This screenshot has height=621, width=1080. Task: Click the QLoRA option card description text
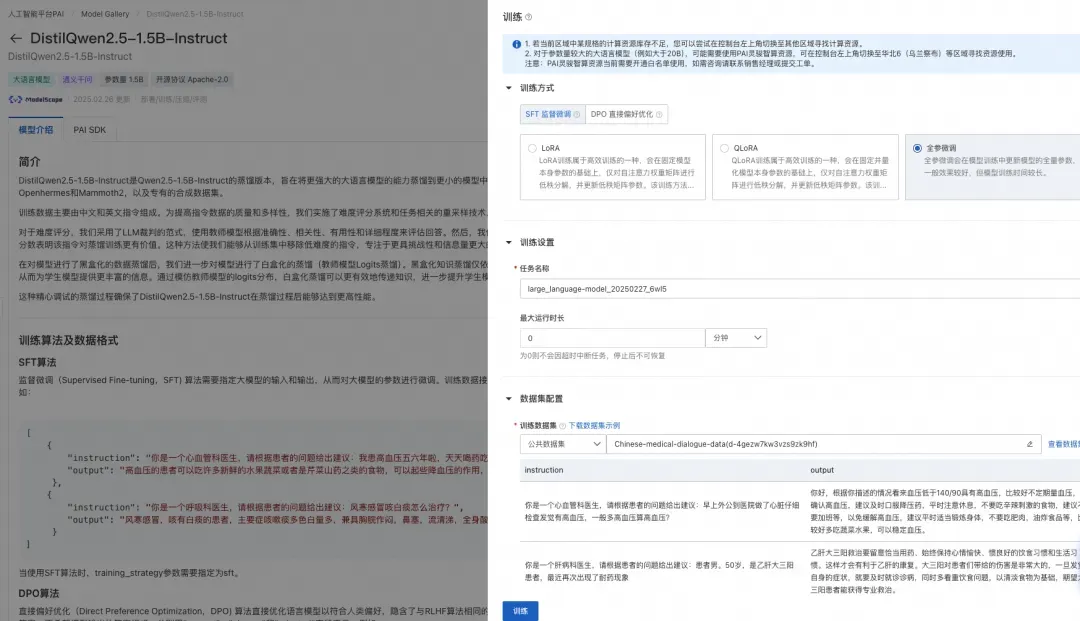click(x=809, y=173)
